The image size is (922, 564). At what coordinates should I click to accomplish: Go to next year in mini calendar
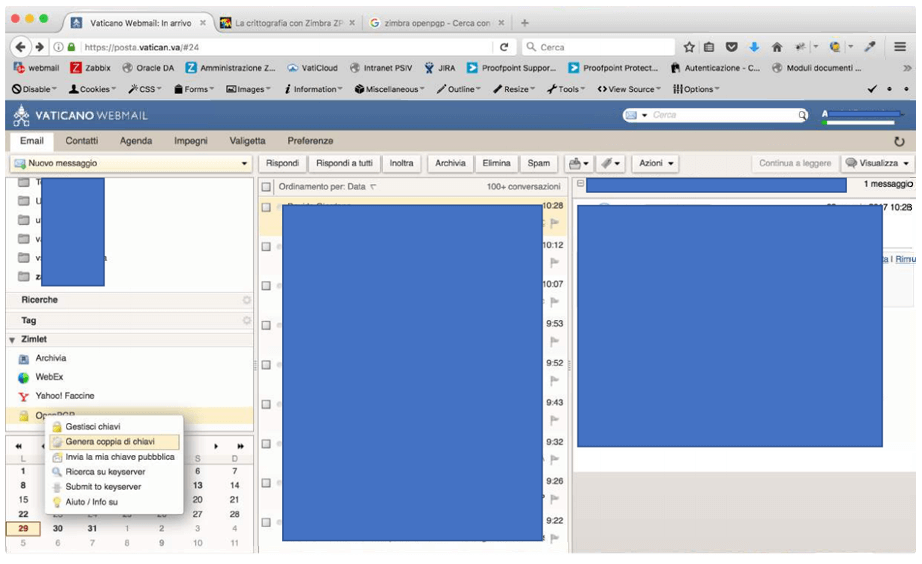point(240,446)
